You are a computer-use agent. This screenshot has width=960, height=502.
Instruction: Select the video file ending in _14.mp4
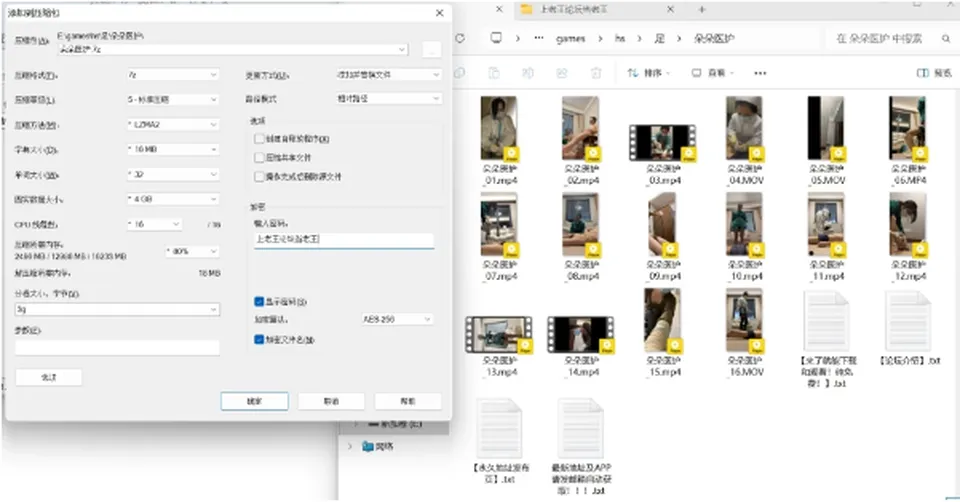coord(581,347)
